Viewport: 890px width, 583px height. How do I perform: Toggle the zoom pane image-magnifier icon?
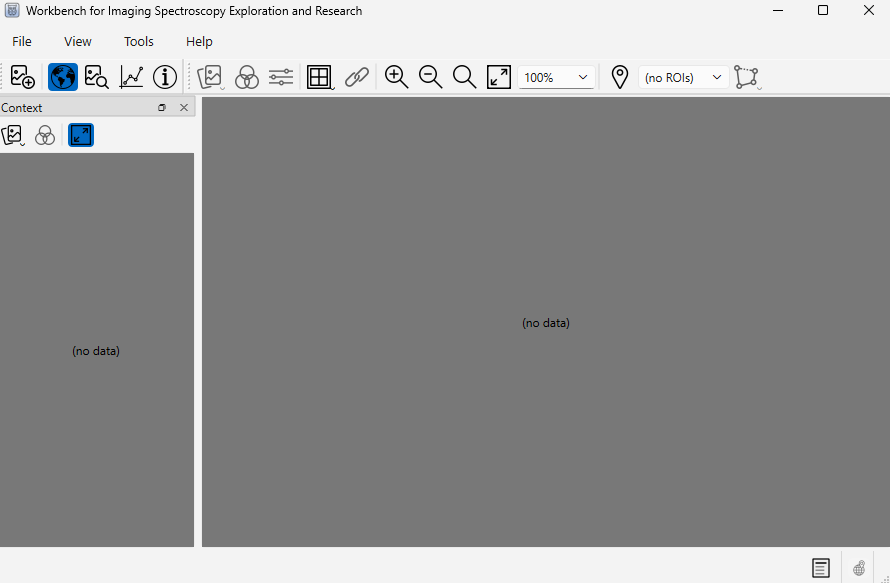96,77
